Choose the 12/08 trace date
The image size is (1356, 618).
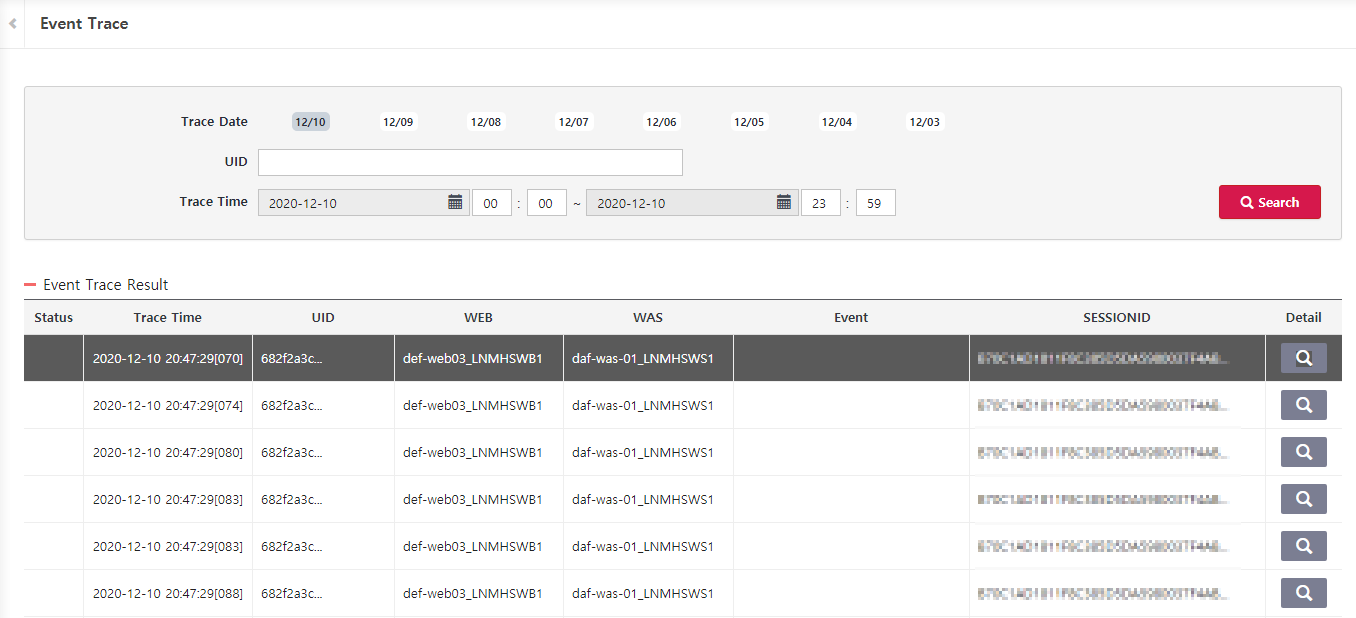click(485, 122)
